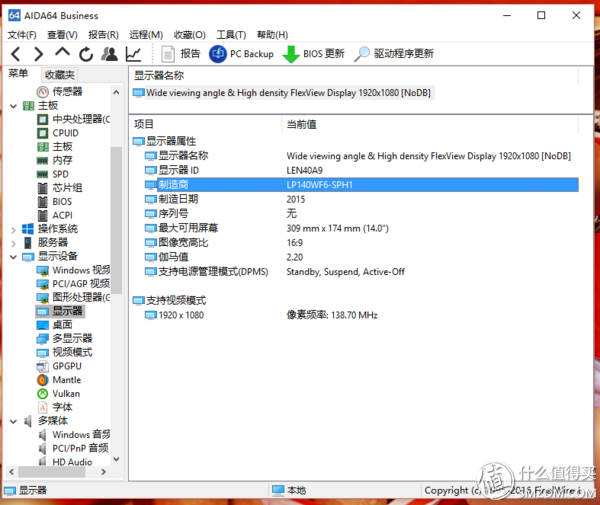
Task: Select the Vulkan tree item
Action: [66, 394]
